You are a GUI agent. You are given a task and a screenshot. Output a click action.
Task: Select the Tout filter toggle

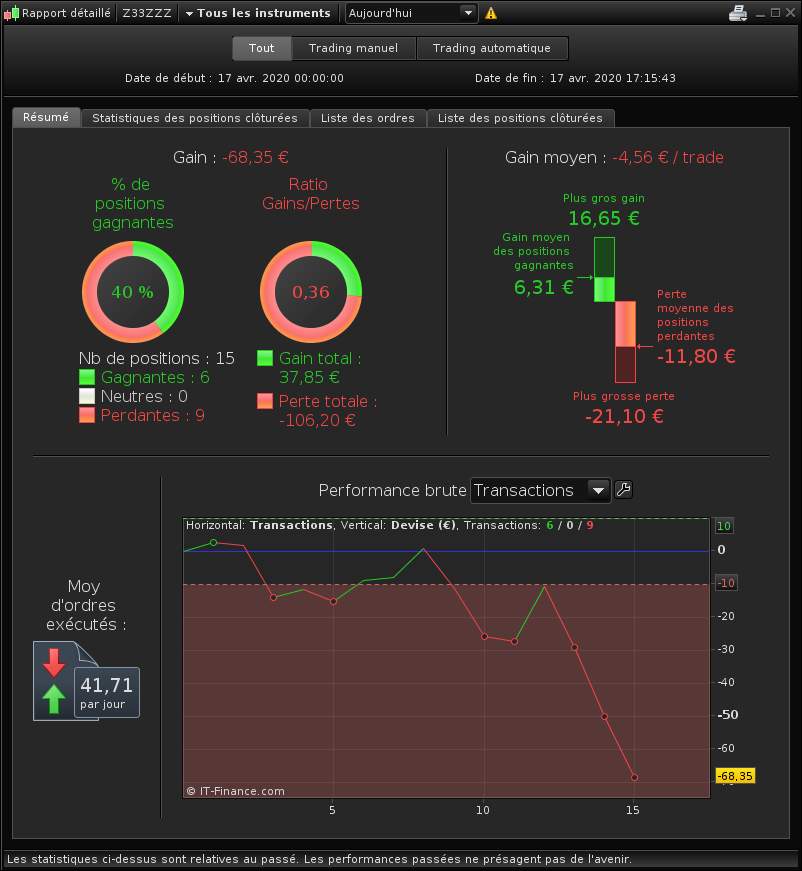262,48
